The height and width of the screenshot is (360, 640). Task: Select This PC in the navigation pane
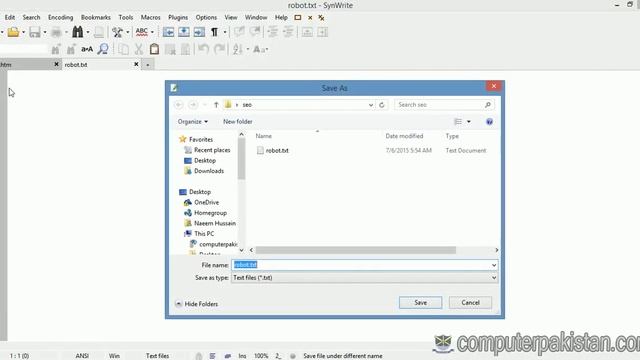click(x=199, y=234)
